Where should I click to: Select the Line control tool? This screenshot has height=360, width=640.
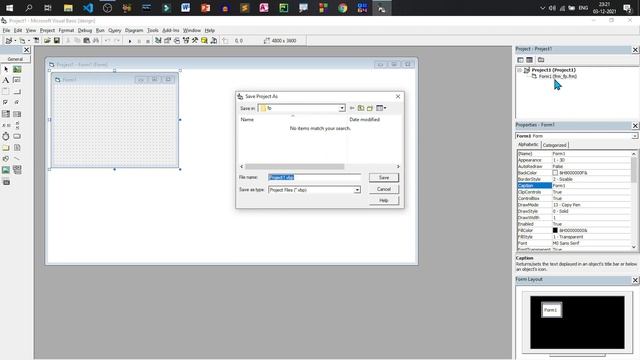[x=17, y=158]
